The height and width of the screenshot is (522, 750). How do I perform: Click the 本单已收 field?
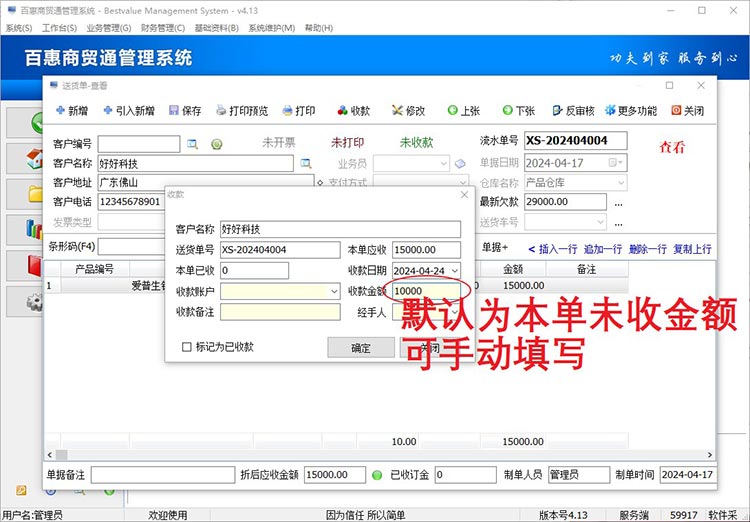(x=254, y=271)
